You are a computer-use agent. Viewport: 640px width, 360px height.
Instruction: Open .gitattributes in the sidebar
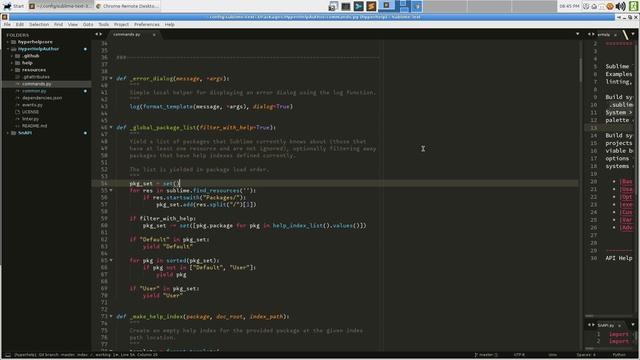tap(36, 77)
